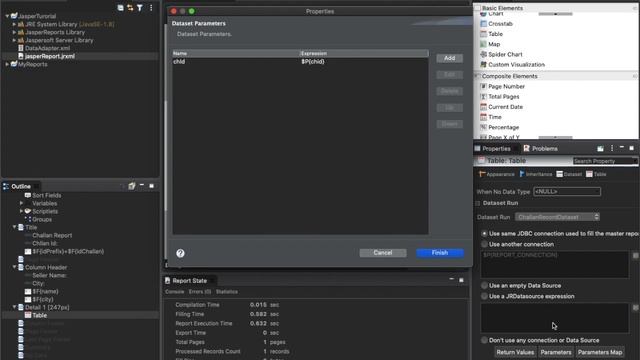This screenshot has width=640, height=360.
Task: Toggle the Dataset Run checkbox
Action: pos(478,203)
